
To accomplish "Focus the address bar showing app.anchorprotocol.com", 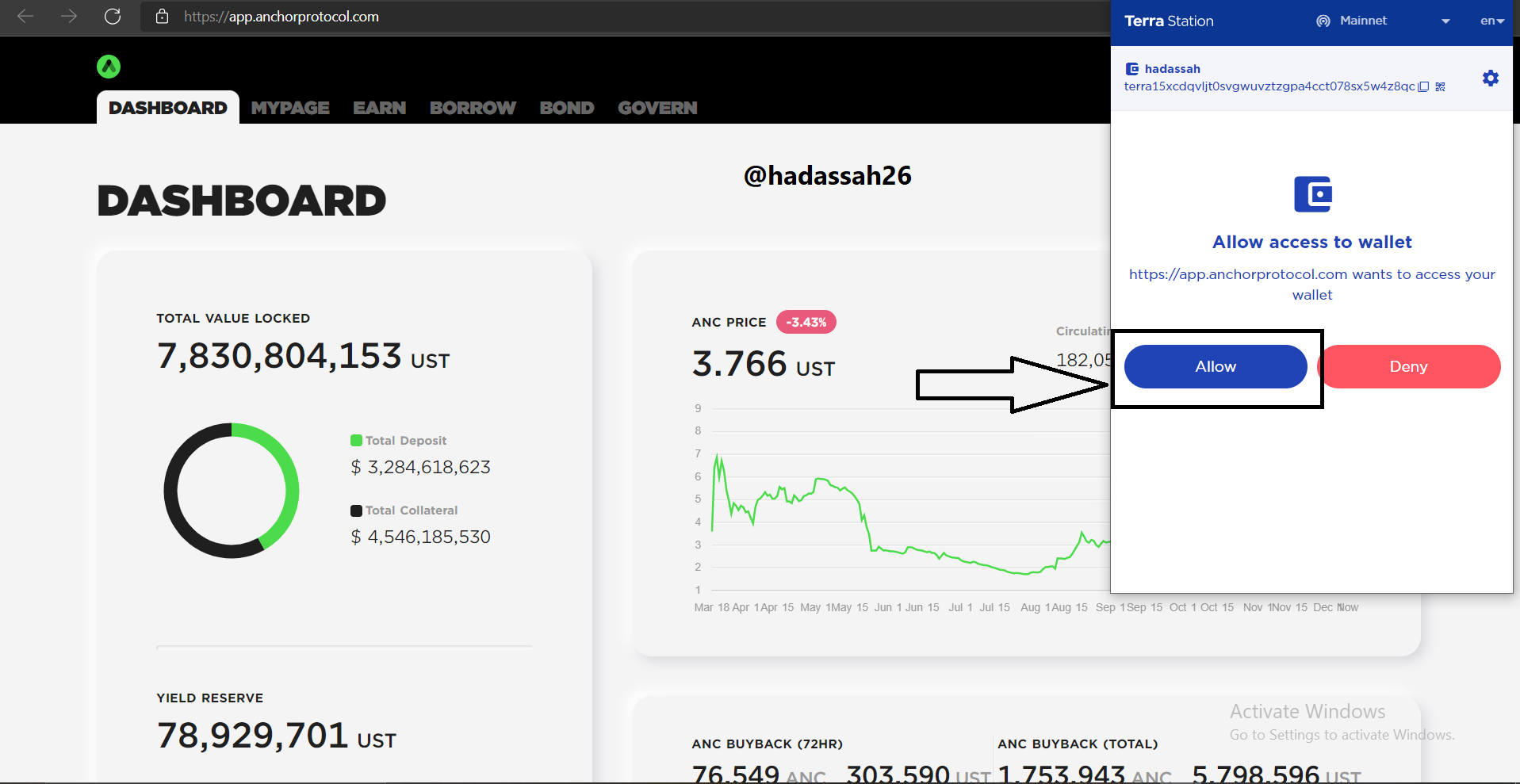I will 625,17.
